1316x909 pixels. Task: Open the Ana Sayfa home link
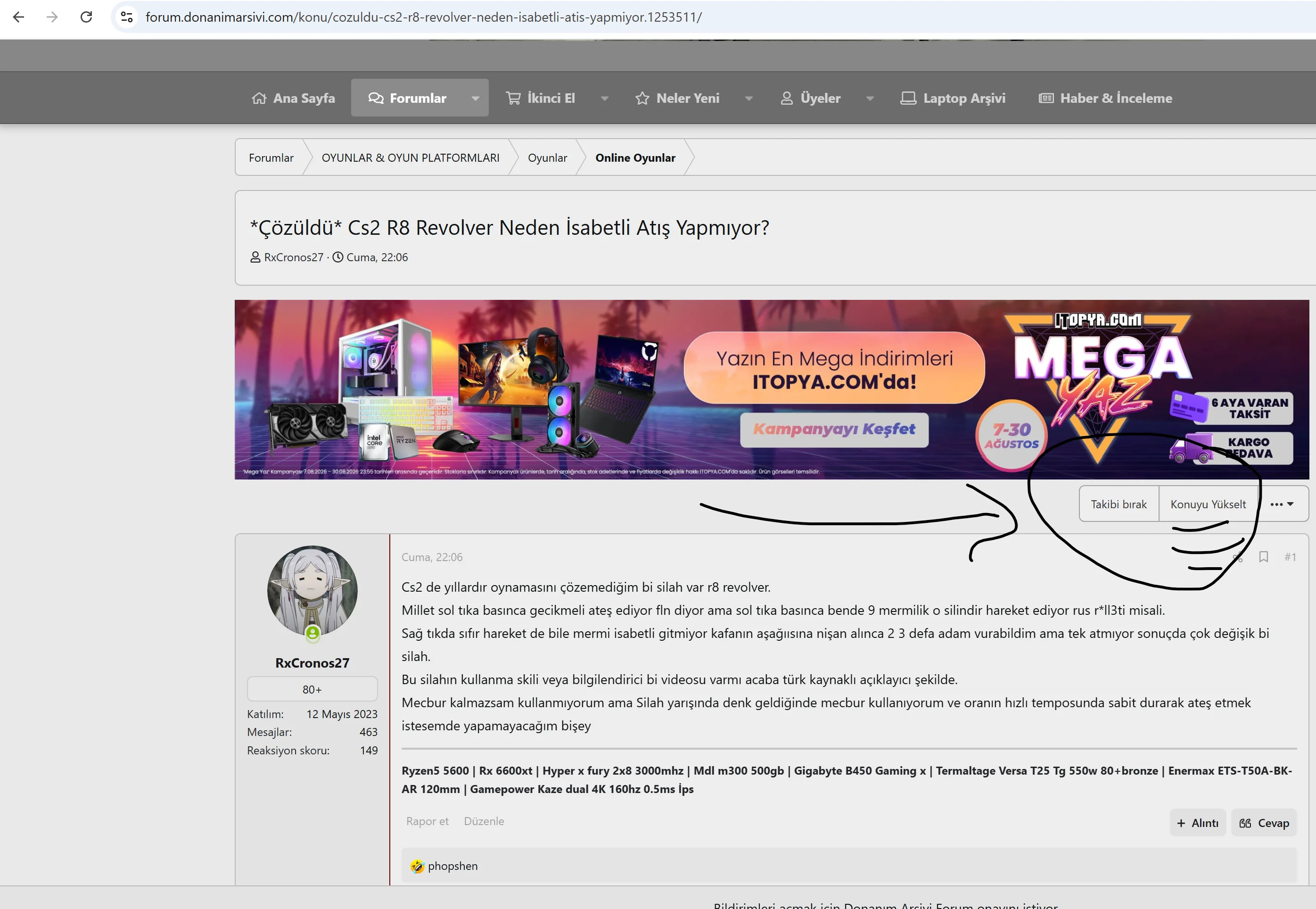293,98
